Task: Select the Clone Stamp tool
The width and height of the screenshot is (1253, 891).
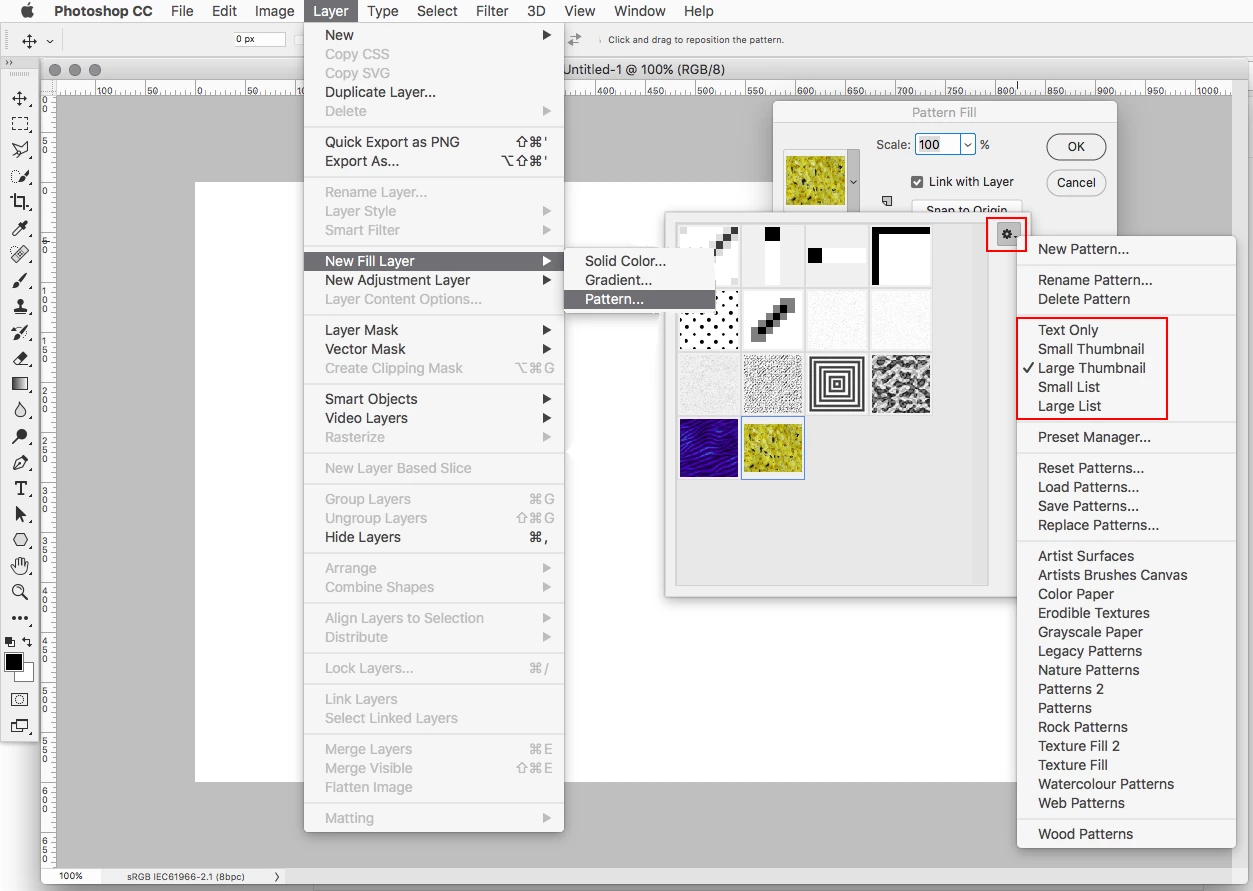Action: pos(20,306)
